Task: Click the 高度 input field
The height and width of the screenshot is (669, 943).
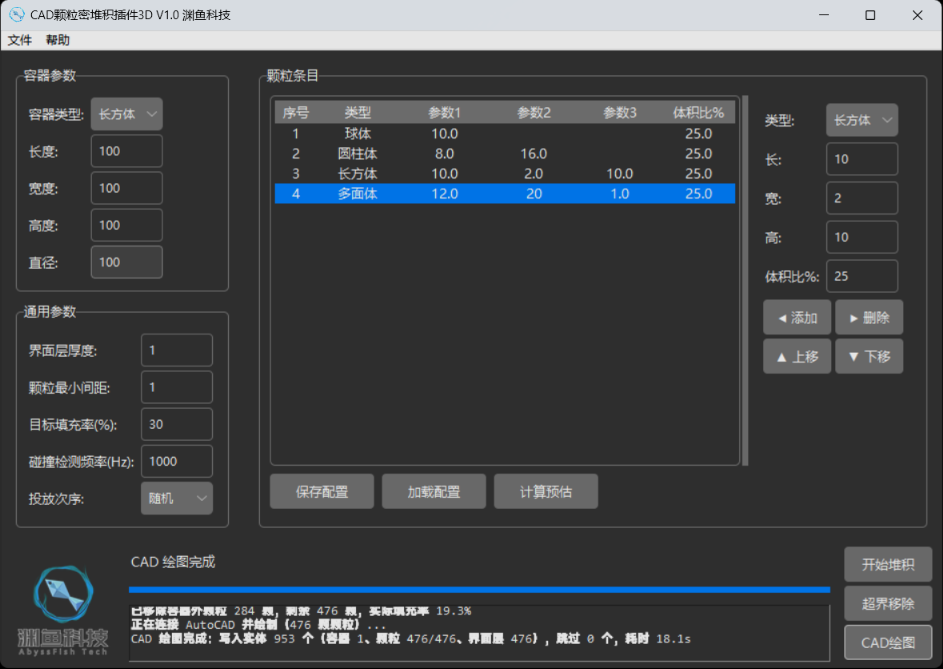Action: point(127,226)
